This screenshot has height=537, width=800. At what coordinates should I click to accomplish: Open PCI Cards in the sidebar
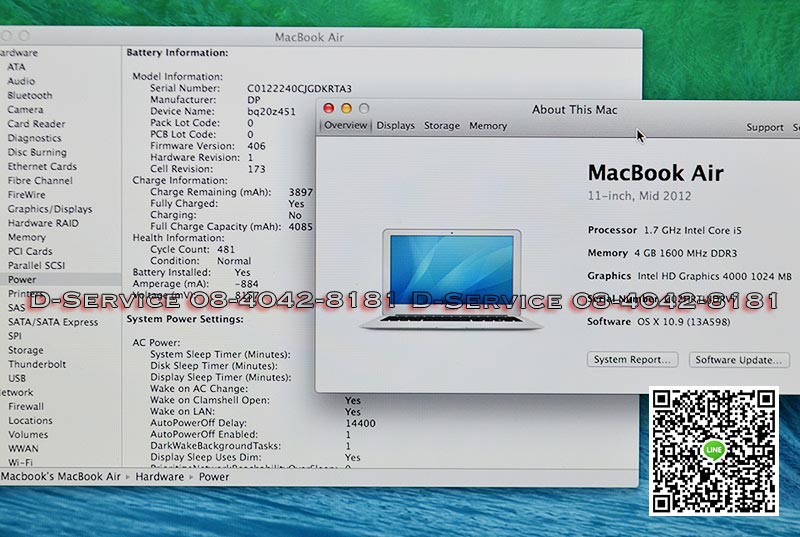tap(30, 251)
